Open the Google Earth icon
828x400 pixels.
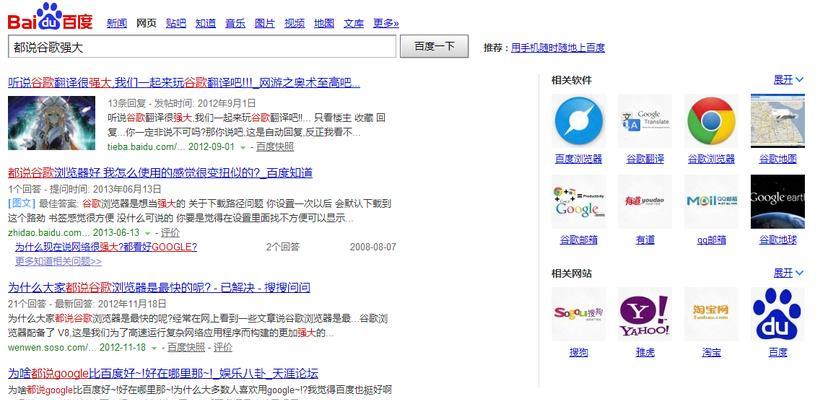point(777,202)
